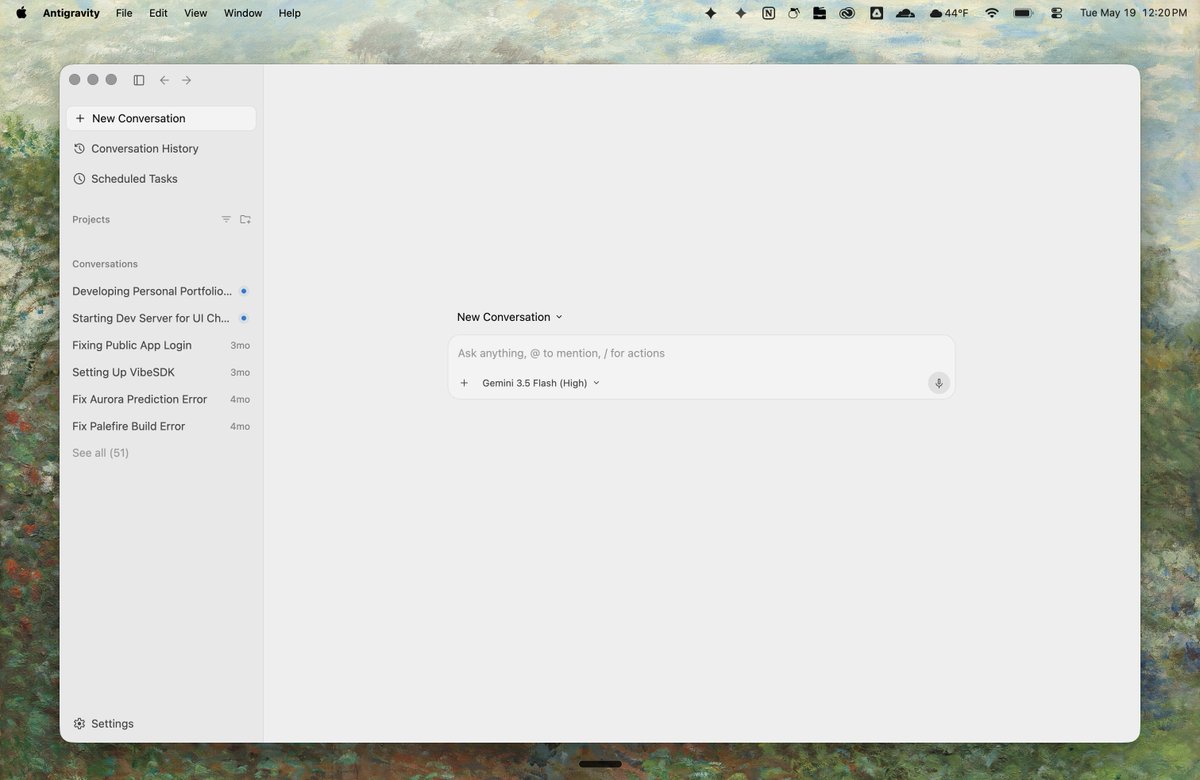
Task: Click in the Ask anything prompt field
Action: coord(700,353)
